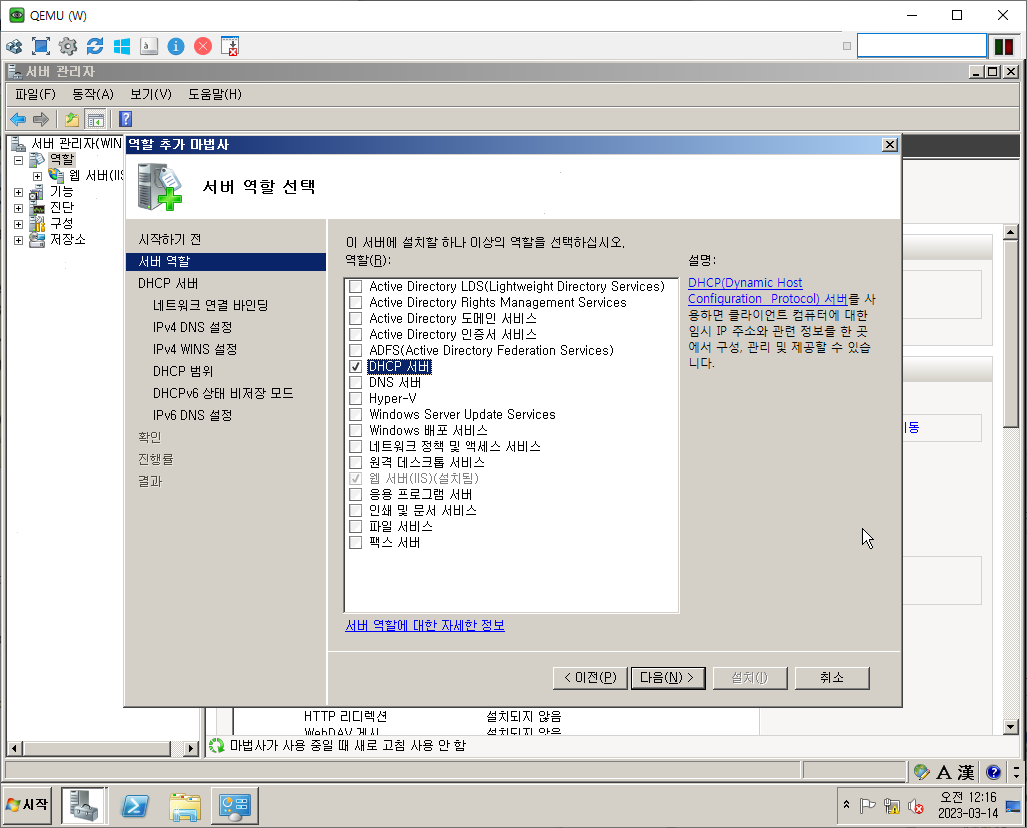Check the 팩스 서버 role checkbox

(356, 542)
